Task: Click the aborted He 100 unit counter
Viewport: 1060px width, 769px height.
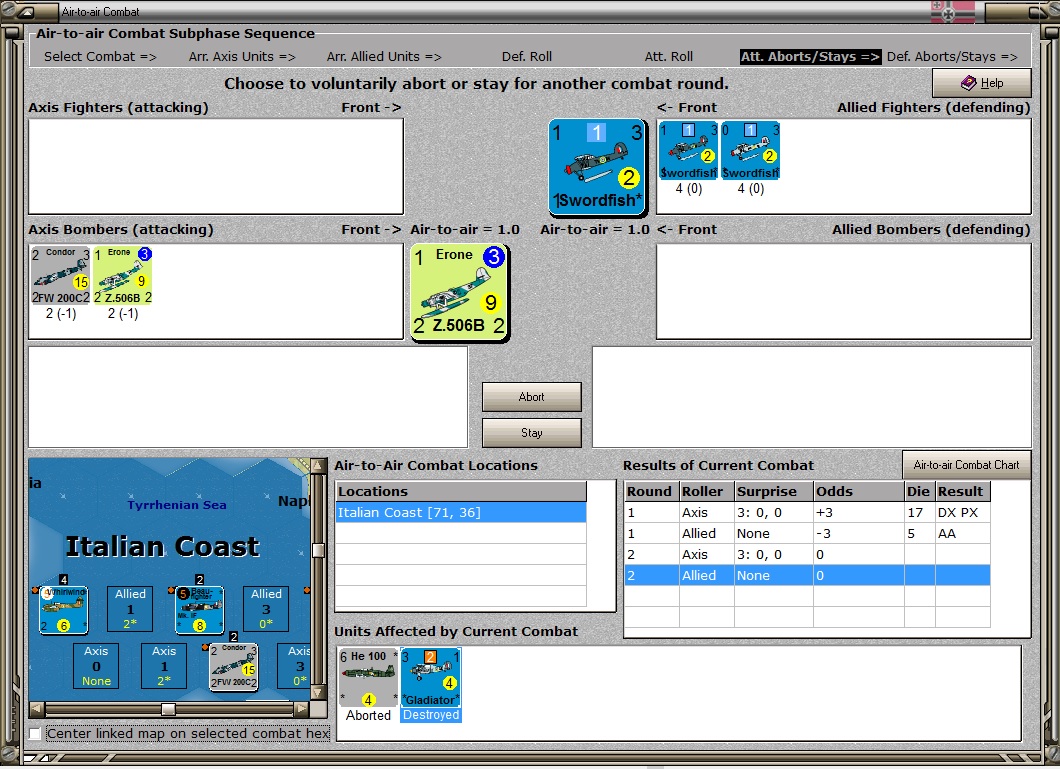Action: pos(368,678)
